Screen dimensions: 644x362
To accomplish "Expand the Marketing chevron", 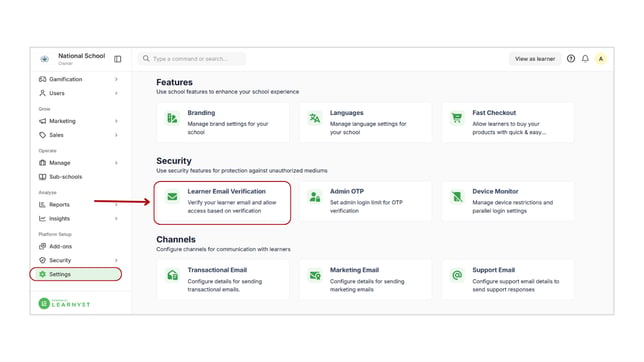I will coord(116,121).
